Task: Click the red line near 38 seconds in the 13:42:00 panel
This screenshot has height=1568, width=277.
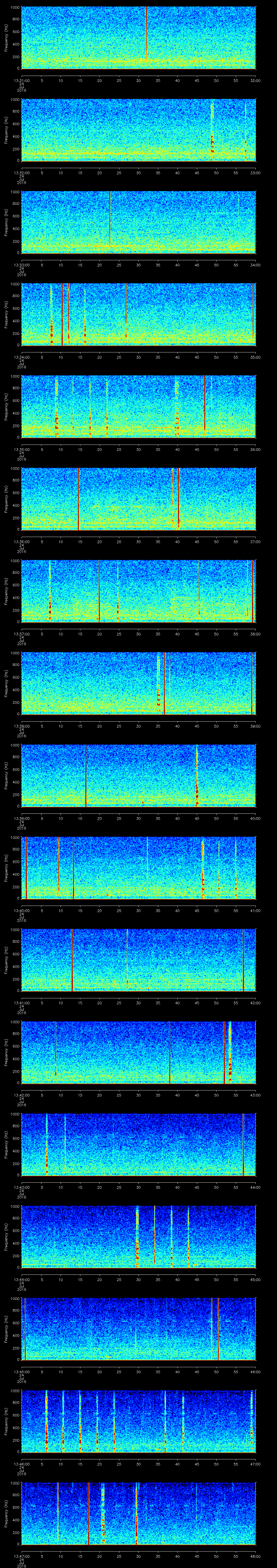Action: click(x=169, y=1052)
